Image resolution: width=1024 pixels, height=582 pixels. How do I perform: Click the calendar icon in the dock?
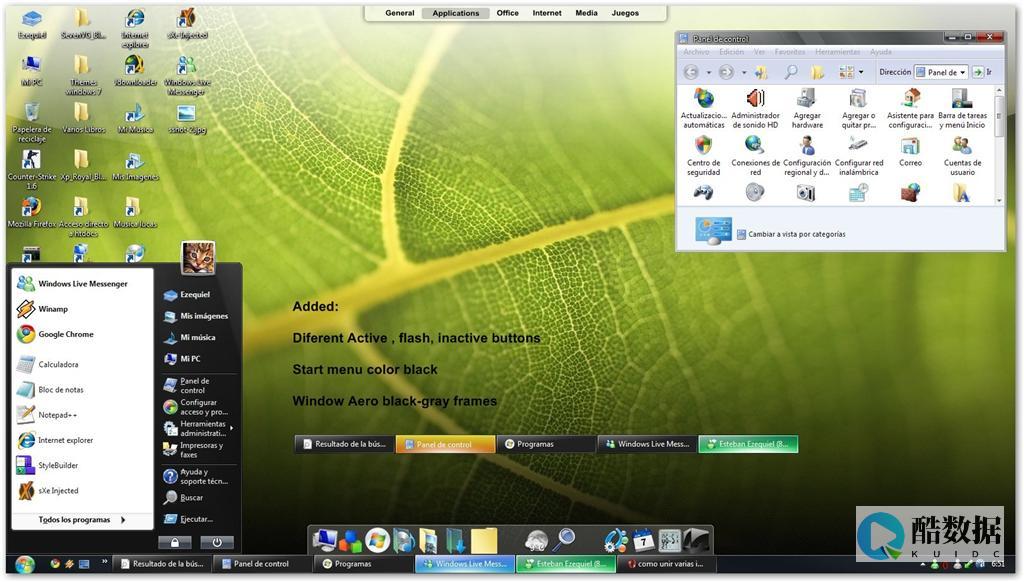pyautogui.click(x=643, y=541)
